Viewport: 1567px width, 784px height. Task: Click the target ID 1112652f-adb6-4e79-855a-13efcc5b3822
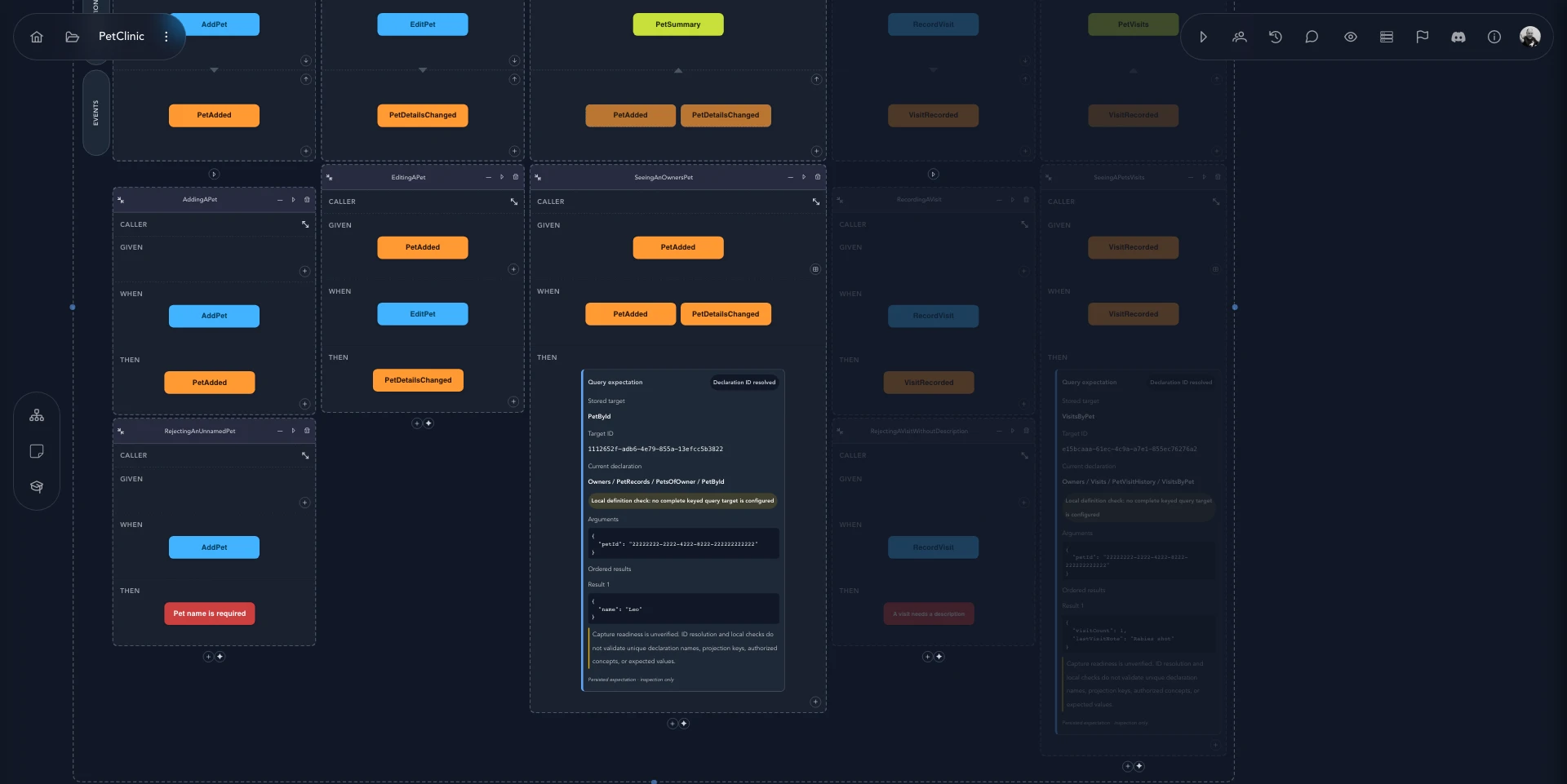[655, 450]
